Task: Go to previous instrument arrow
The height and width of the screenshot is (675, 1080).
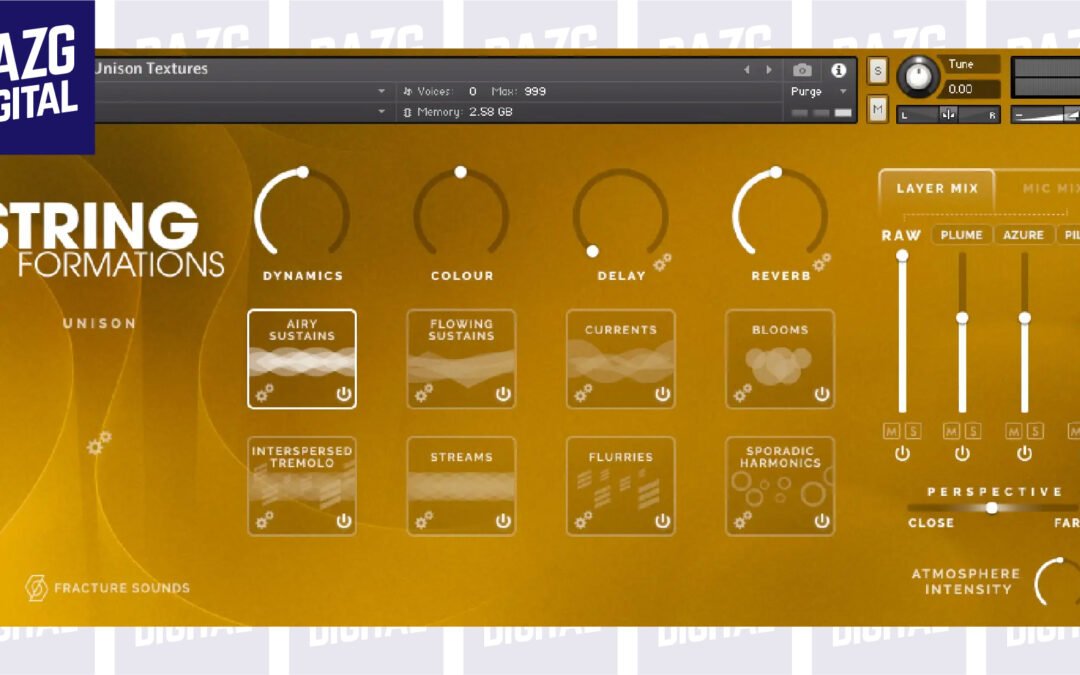Action: click(x=747, y=70)
